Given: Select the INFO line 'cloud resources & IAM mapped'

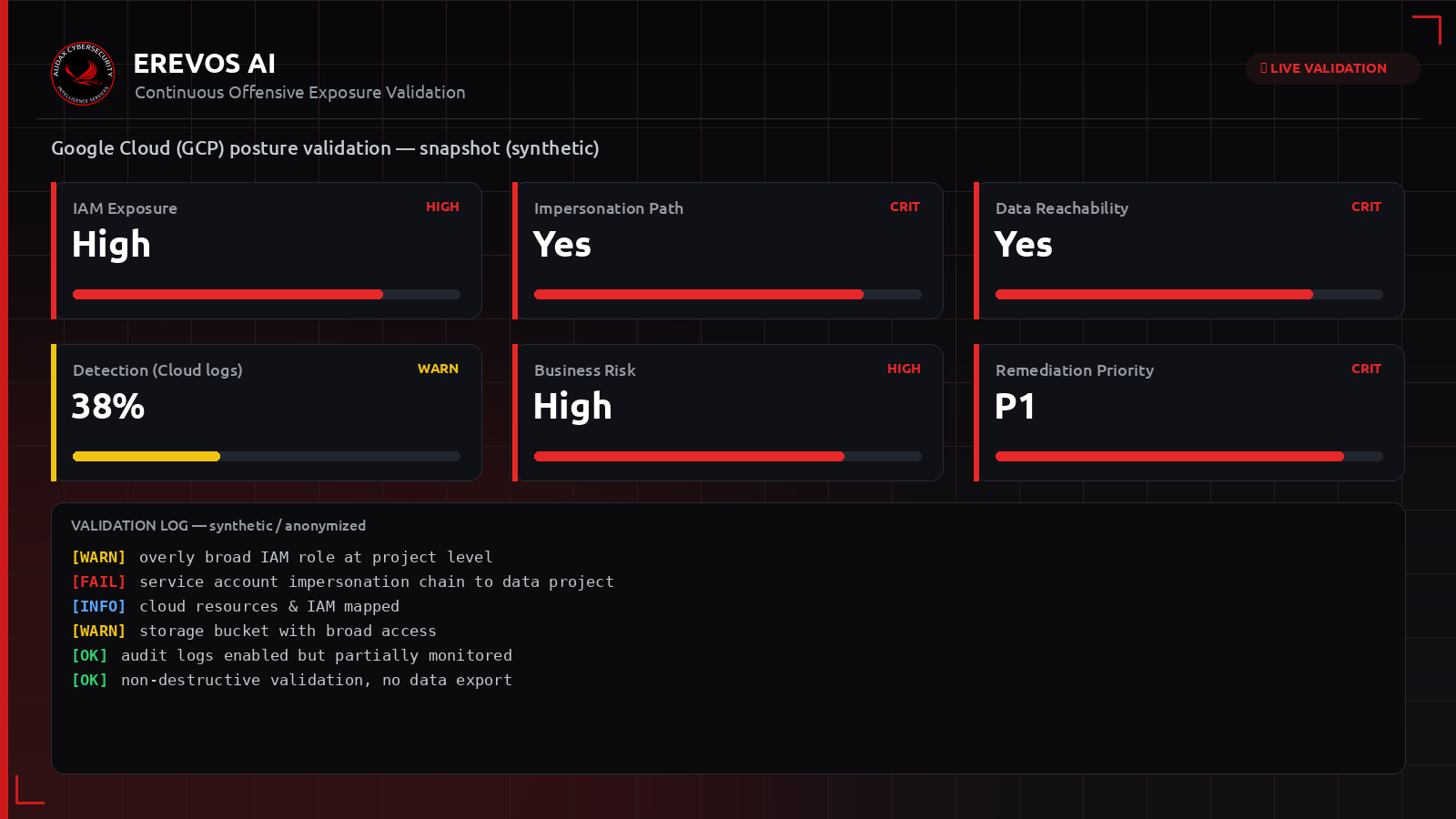Looking at the screenshot, I should (x=236, y=606).
